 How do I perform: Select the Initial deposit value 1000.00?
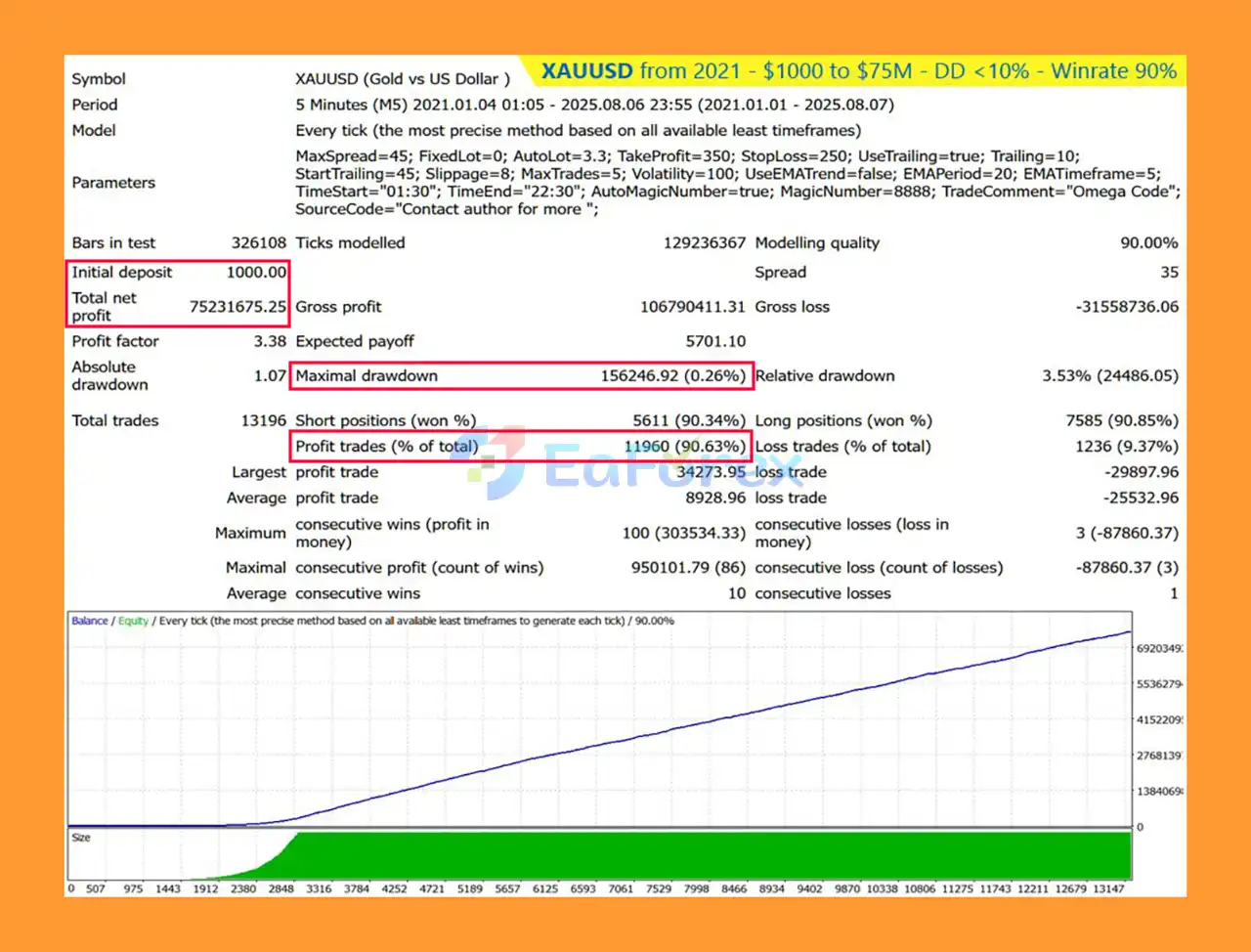(x=257, y=273)
